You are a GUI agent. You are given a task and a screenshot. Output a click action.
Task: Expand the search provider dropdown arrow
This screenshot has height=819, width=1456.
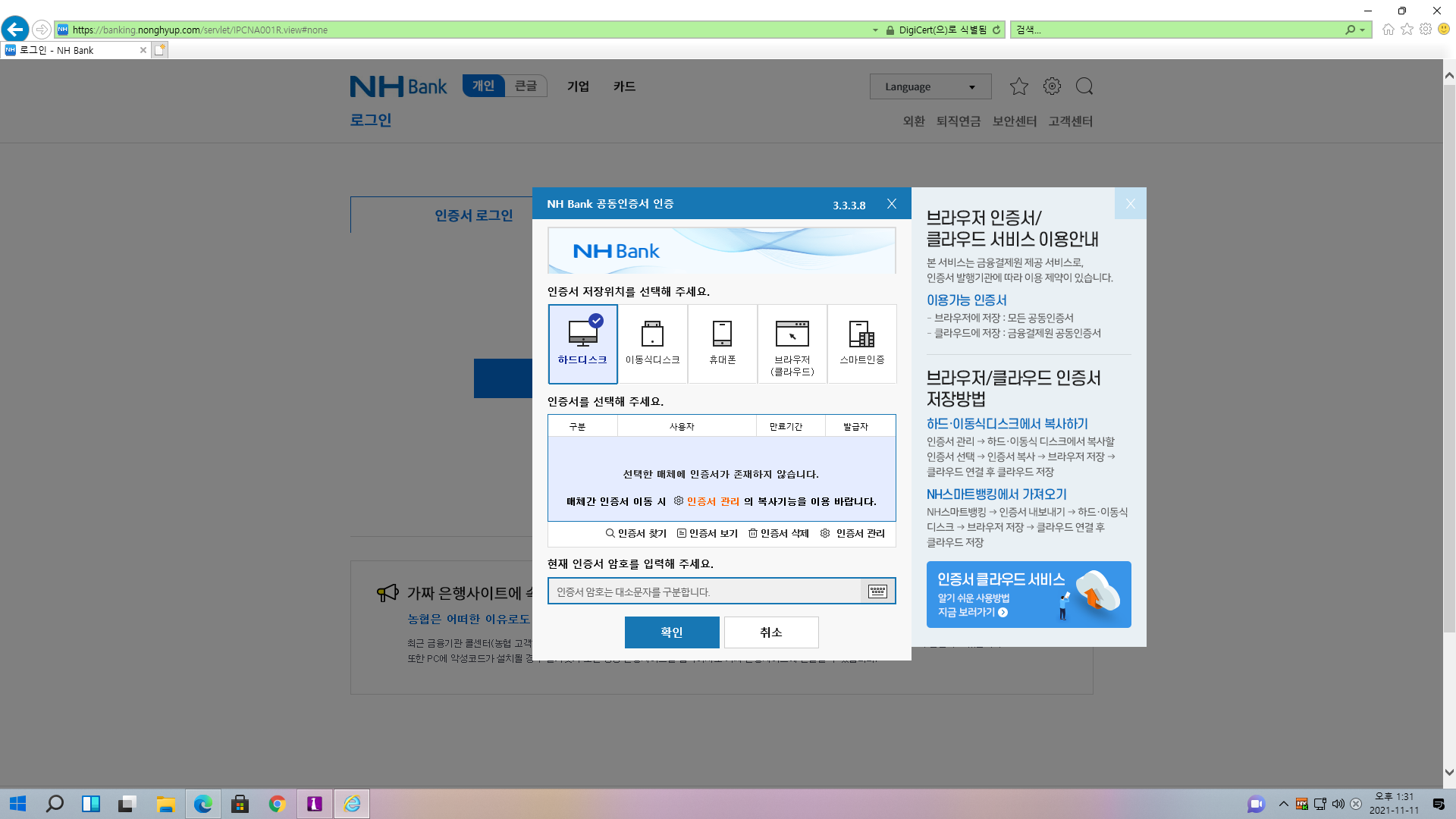(1363, 30)
